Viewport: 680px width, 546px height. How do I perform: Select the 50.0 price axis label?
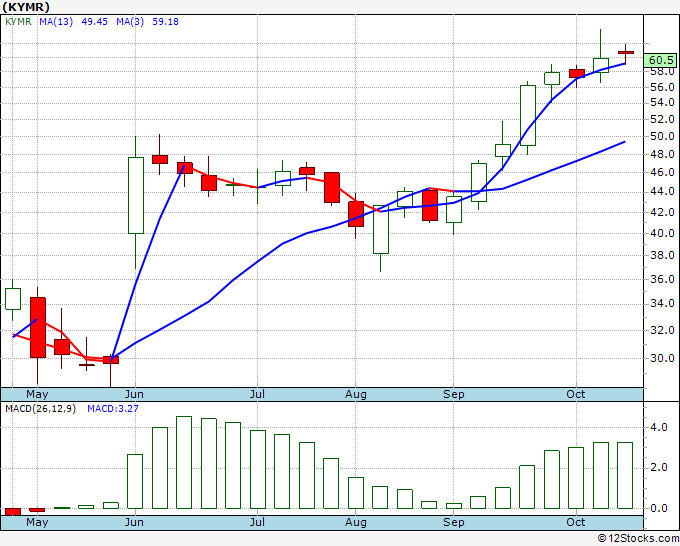pyautogui.click(x=662, y=136)
